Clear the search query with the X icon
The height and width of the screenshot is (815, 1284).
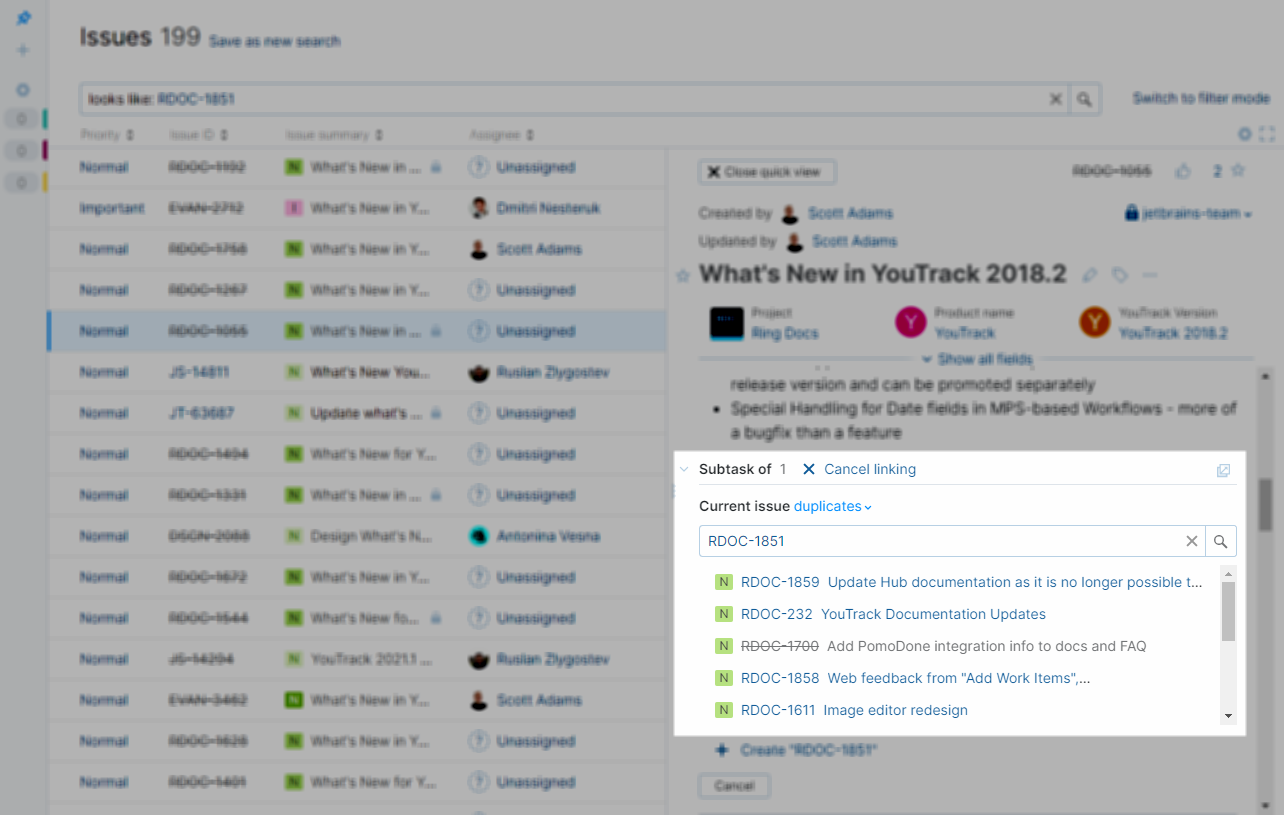1056,99
